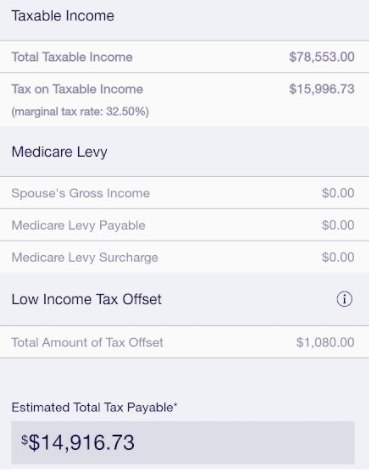This screenshot has height=470, width=369.
Task: Select the Total Amount of Tax Offset row
Action: 184,342
